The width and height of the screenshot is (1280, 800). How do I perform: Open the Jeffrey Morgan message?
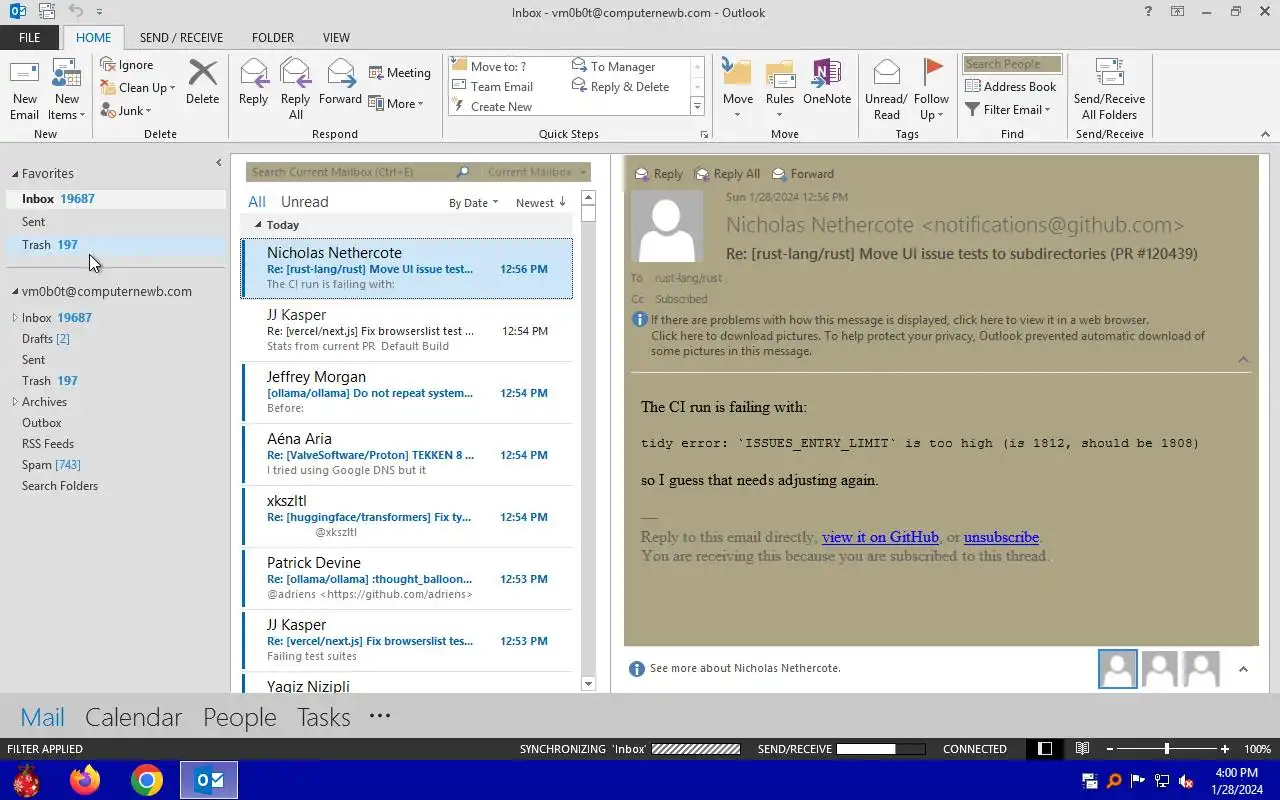[407, 392]
